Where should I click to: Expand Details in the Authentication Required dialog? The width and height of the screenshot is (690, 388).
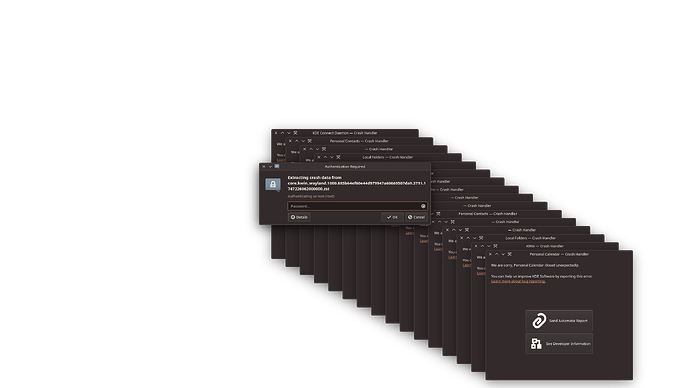click(299, 217)
